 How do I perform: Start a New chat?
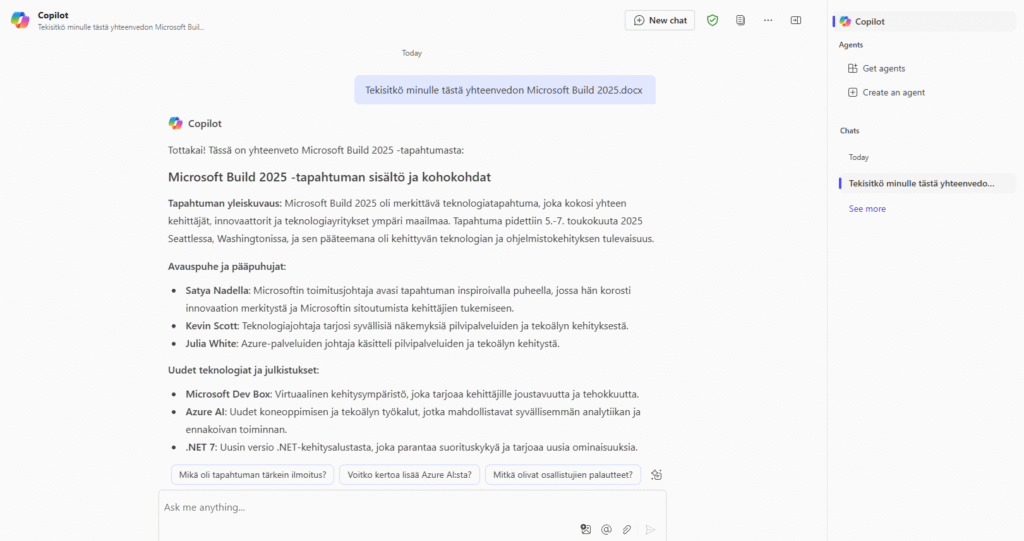point(660,20)
